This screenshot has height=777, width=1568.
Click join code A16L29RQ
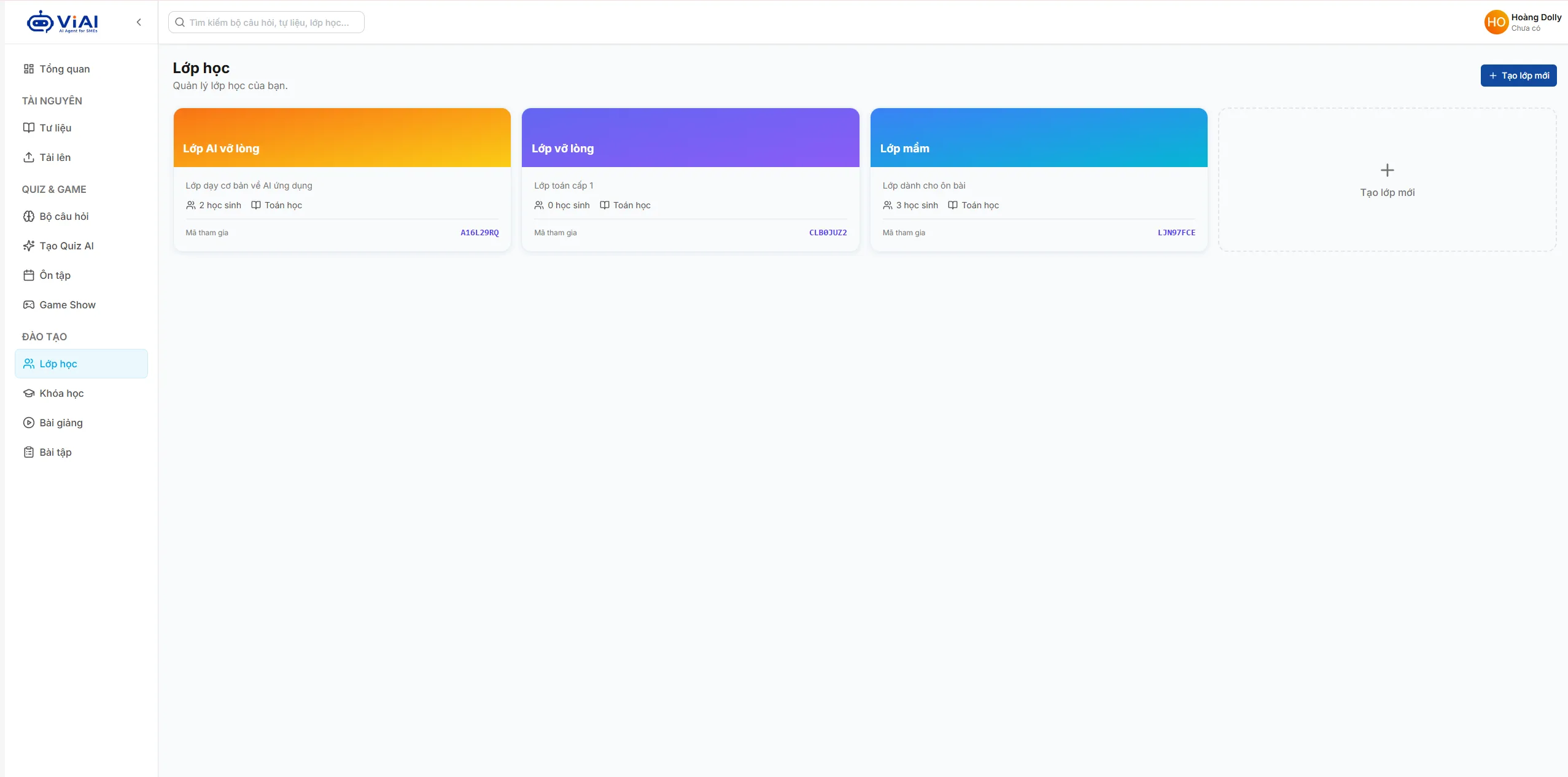pyautogui.click(x=479, y=233)
